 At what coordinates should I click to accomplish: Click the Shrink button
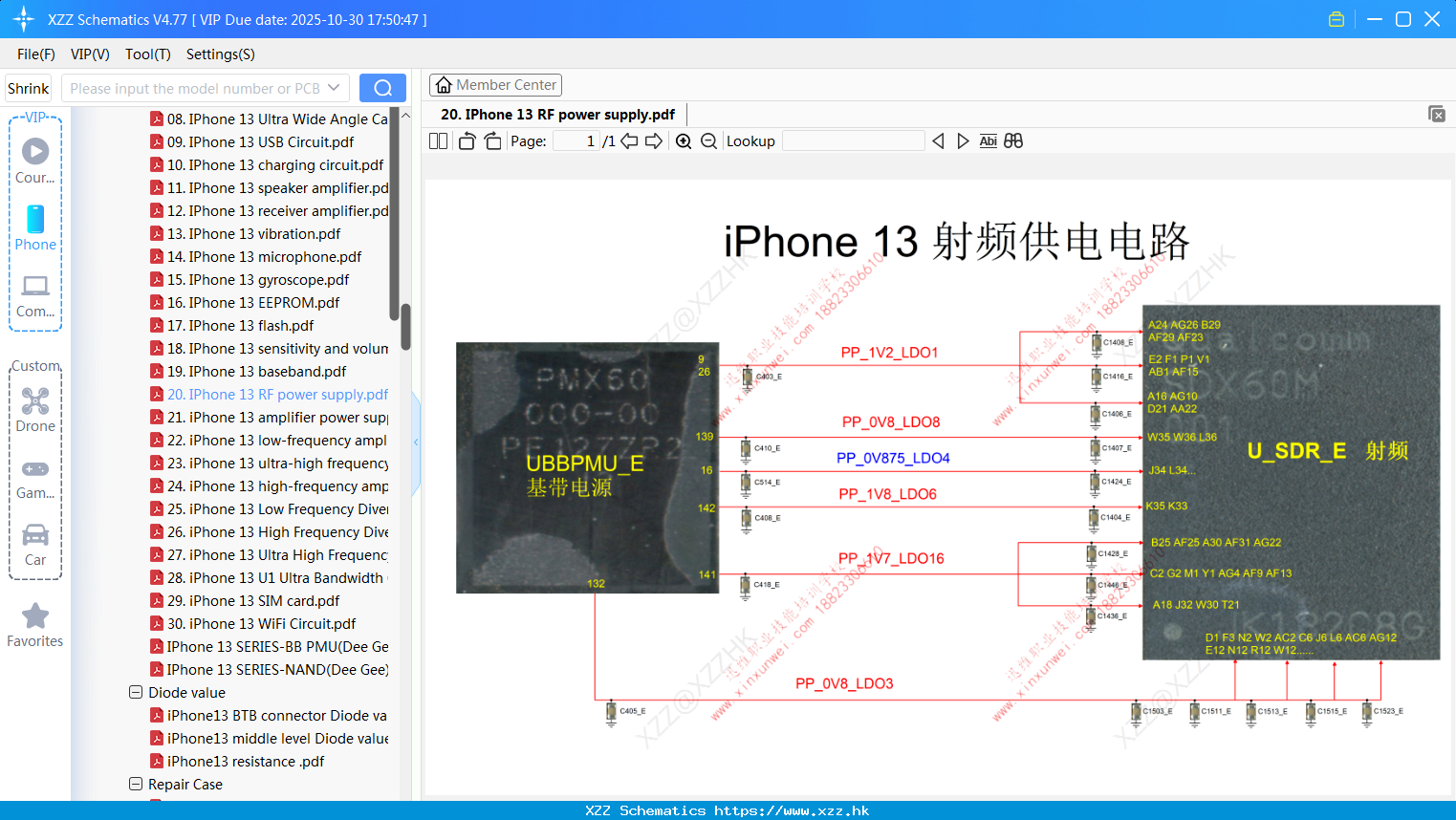pos(28,88)
